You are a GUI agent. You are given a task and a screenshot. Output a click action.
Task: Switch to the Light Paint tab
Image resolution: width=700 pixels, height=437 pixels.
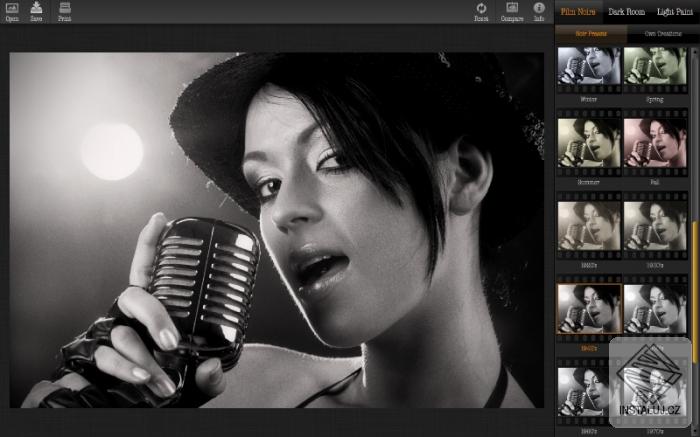pos(675,12)
